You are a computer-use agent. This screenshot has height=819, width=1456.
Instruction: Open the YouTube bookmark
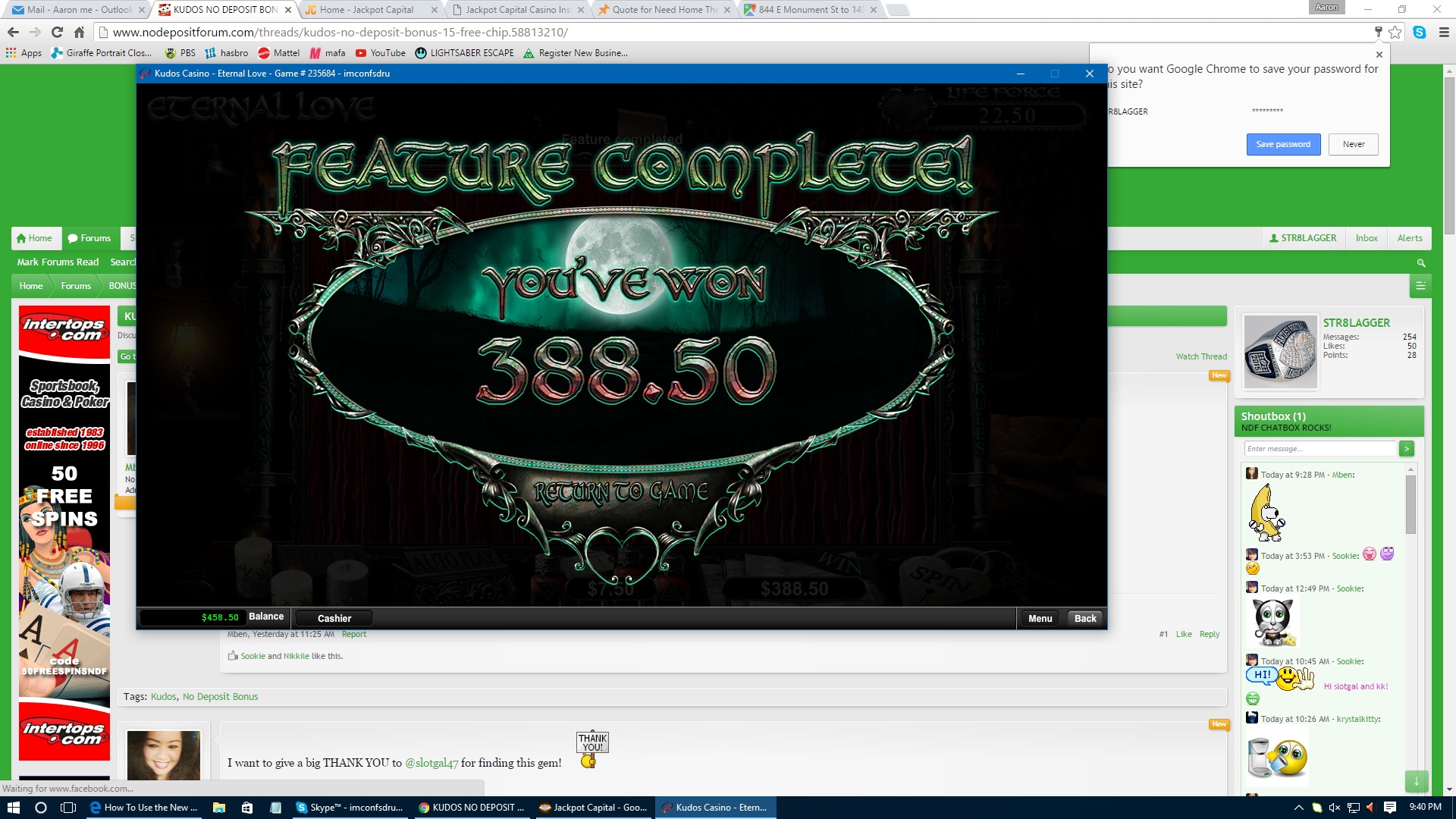pos(380,53)
